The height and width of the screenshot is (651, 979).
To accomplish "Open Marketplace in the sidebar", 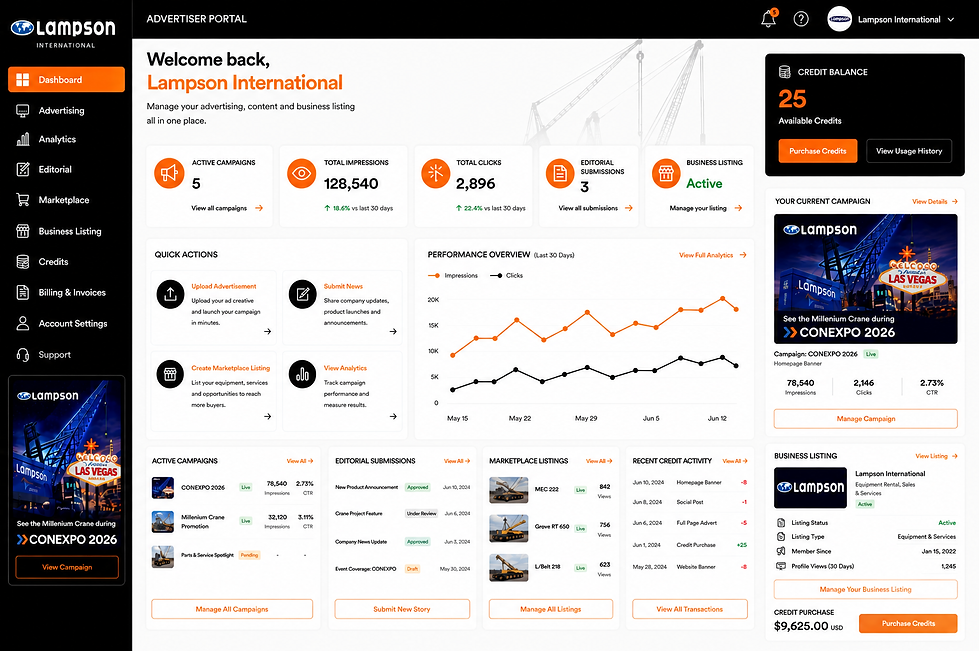I will point(66,200).
